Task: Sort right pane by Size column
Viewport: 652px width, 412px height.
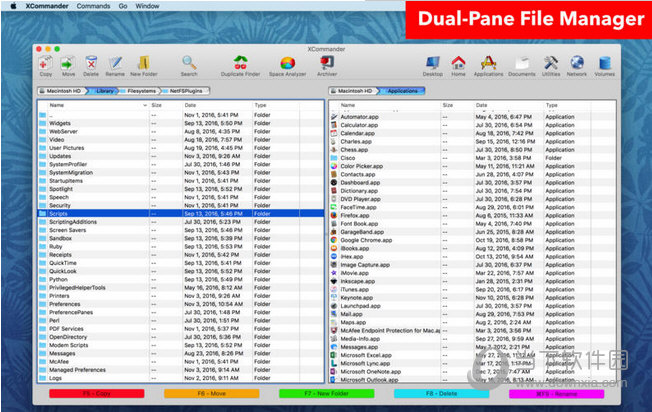Action: coord(457,105)
